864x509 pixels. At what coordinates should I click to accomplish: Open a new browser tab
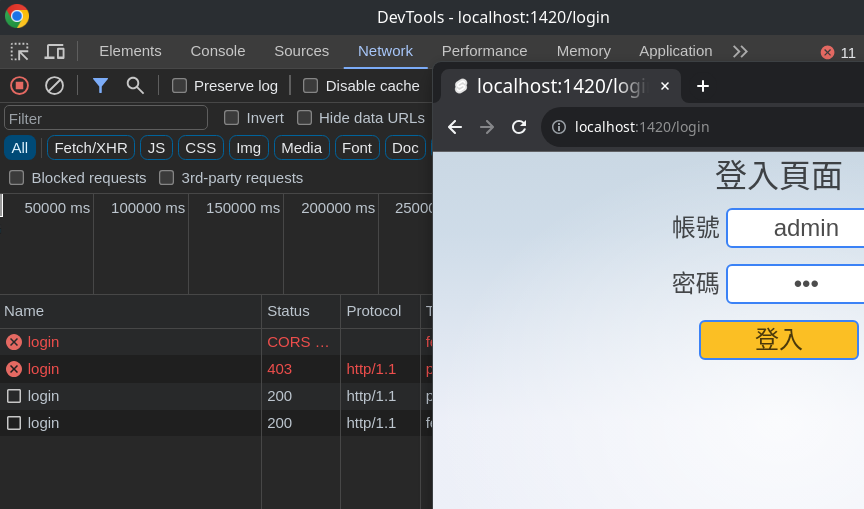click(x=703, y=86)
